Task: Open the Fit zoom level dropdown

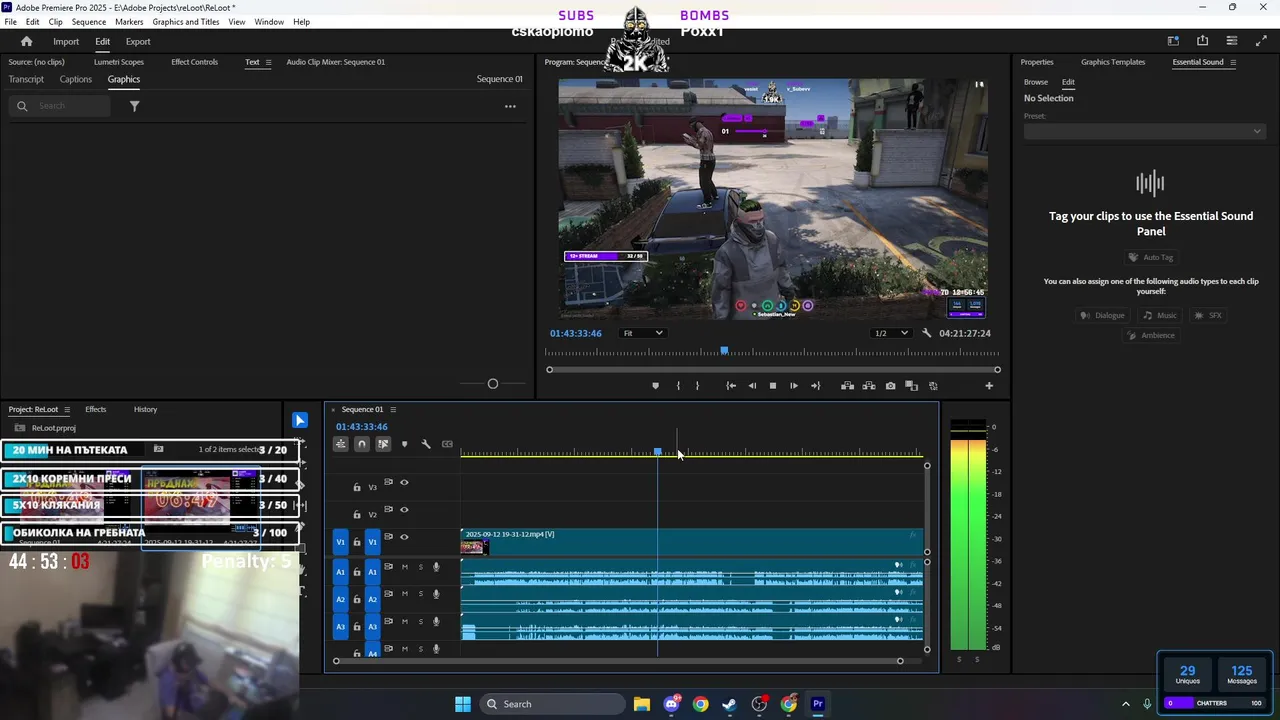Action: coord(642,333)
